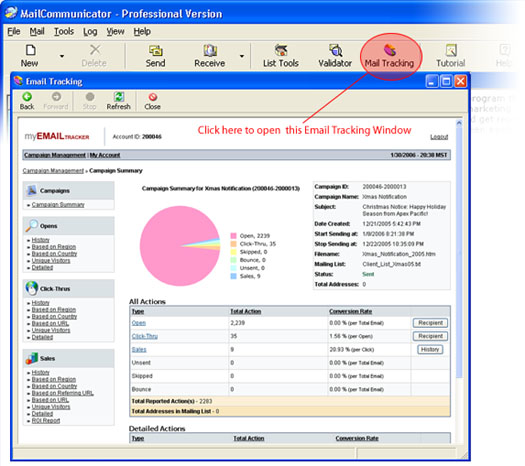Open Detailed under Click-Thrus
The image size is (525, 466).
[x=42, y=337]
